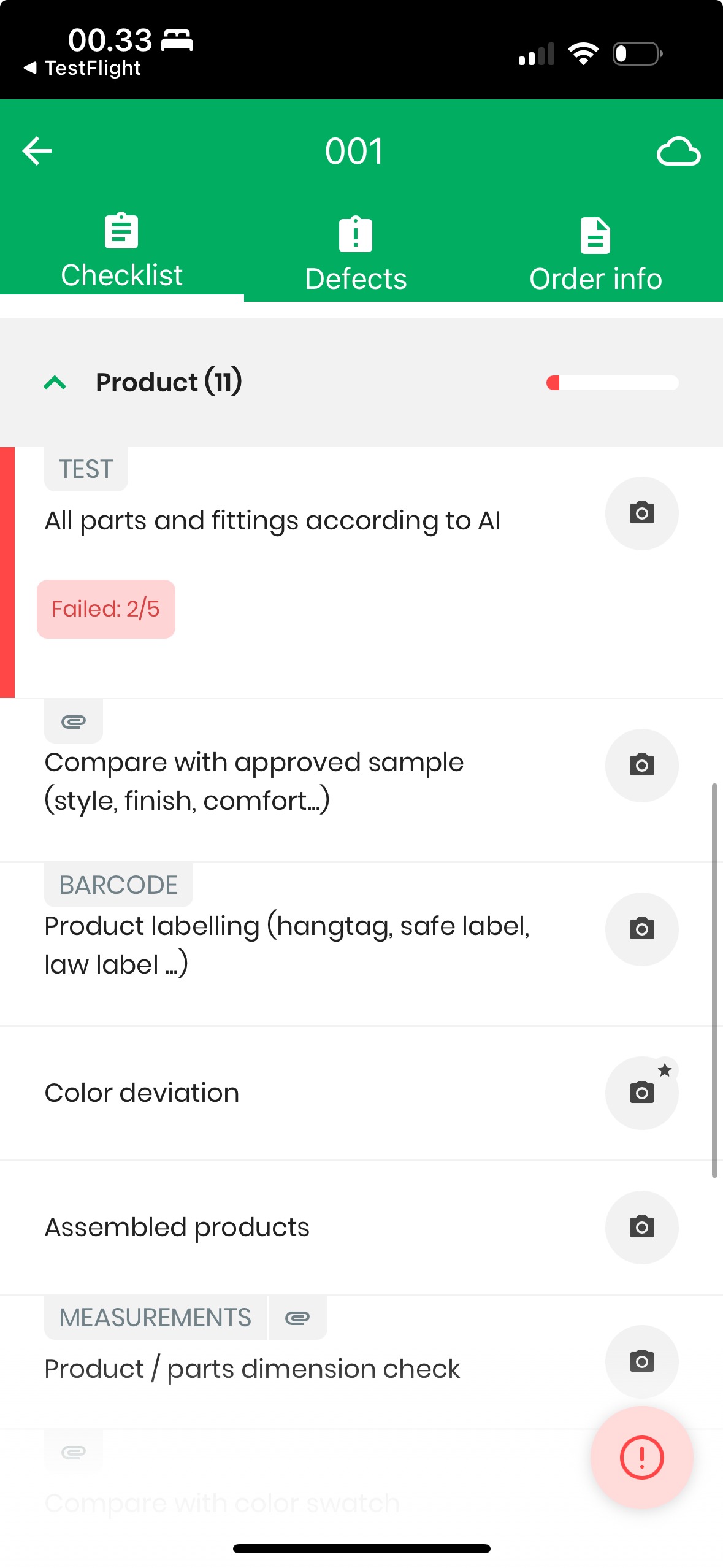Open camera for Assembled products

coord(641,1227)
